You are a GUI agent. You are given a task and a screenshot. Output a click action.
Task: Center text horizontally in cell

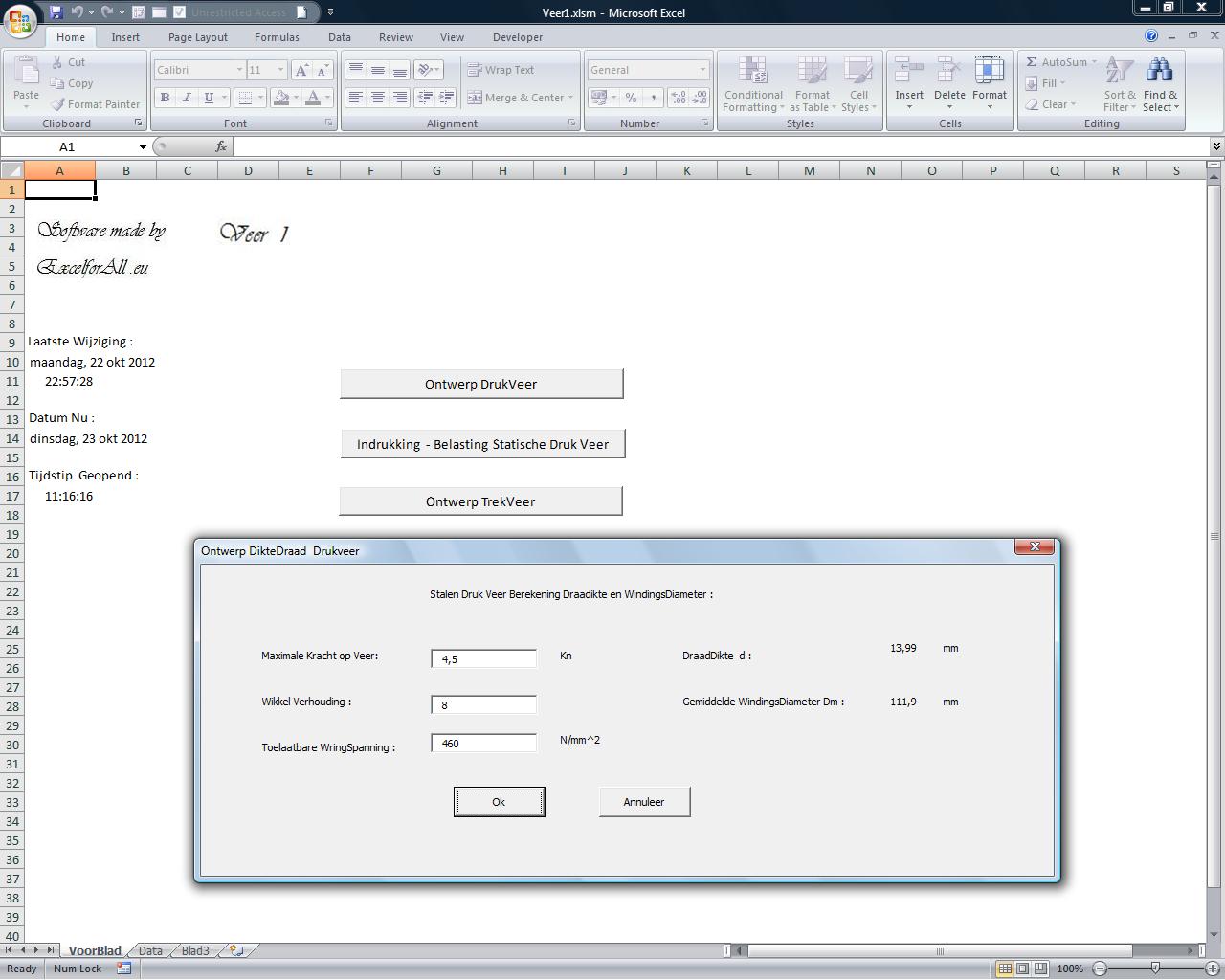378,98
